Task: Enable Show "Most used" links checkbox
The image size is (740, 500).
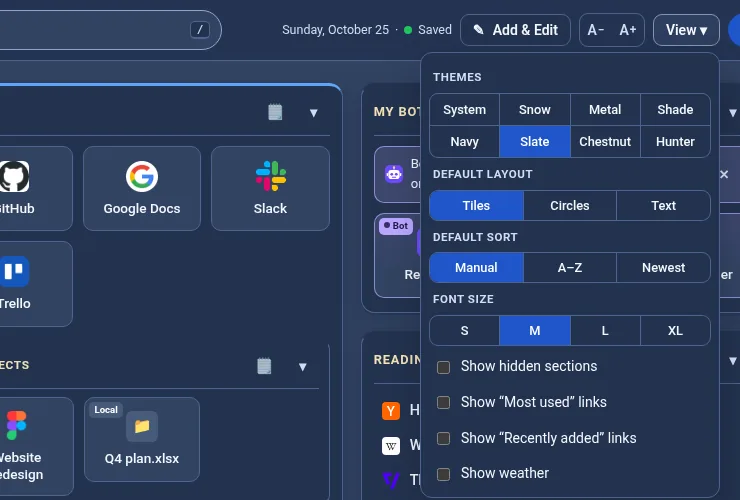Action: click(443, 402)
